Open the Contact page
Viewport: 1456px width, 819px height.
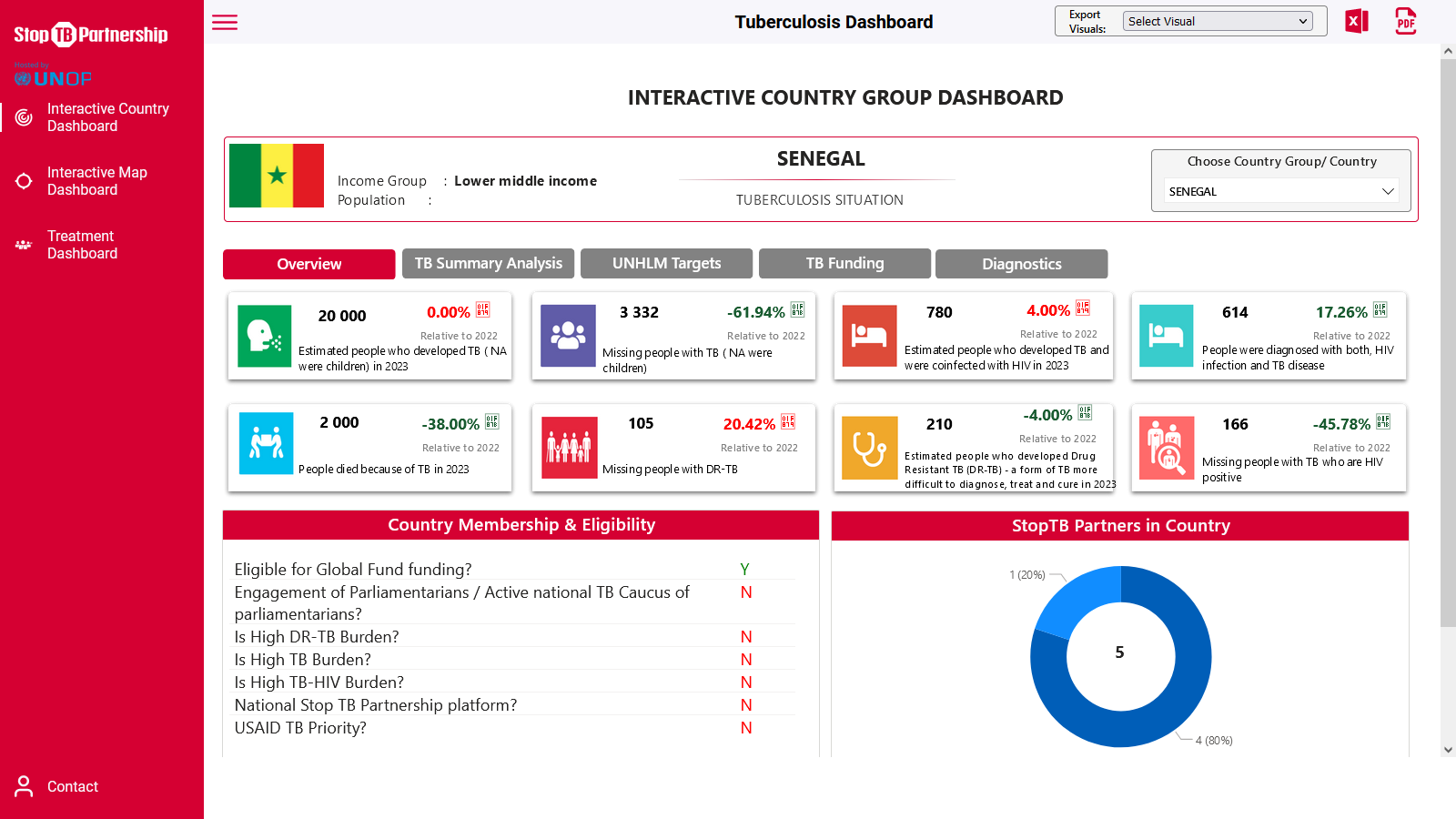pyautogui.click(x=72, y=786)
